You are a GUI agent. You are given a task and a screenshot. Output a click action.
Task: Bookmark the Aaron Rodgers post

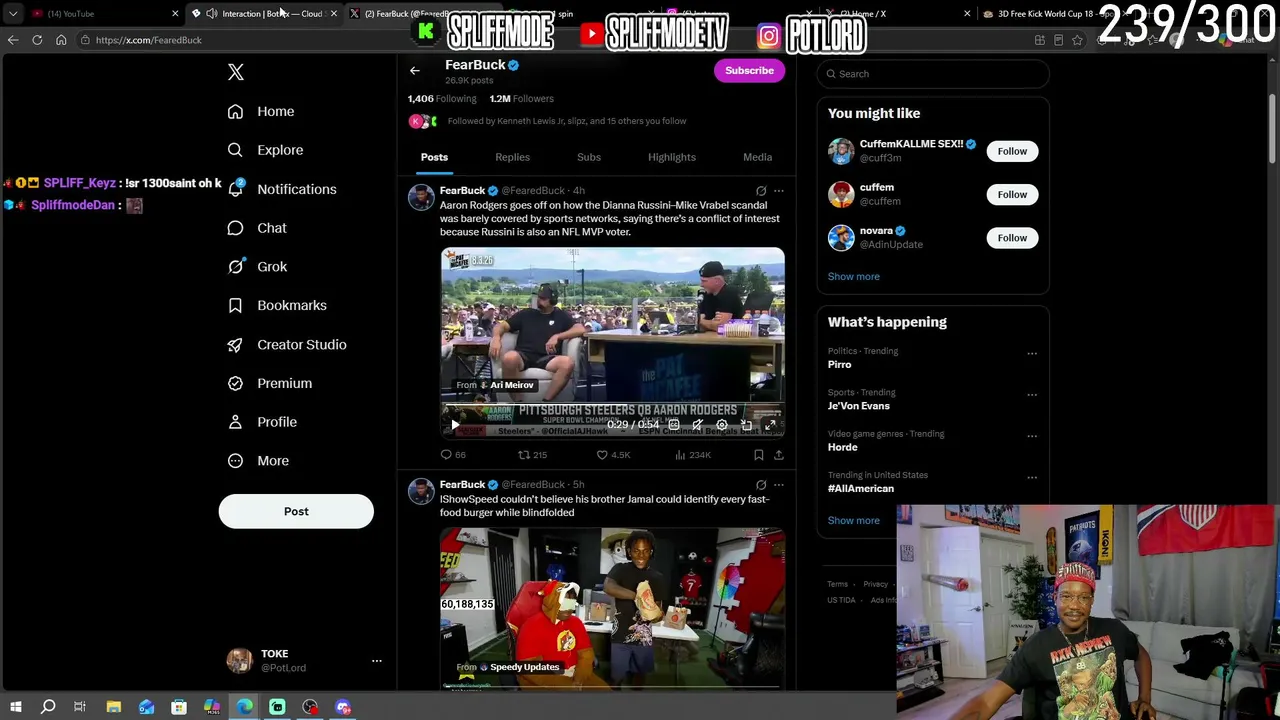click(759, 455)
